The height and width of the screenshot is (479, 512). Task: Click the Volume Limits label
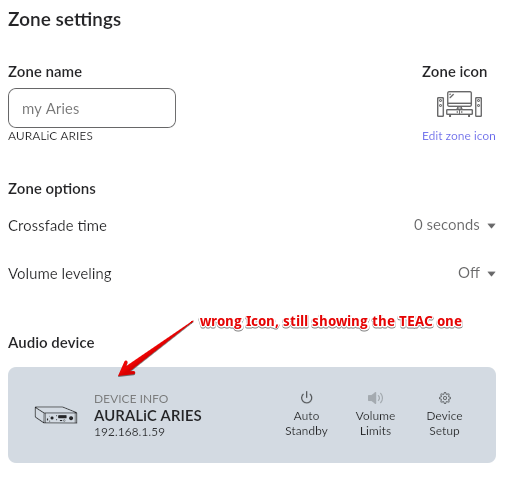pyautogui.click(x=375, y=423)
